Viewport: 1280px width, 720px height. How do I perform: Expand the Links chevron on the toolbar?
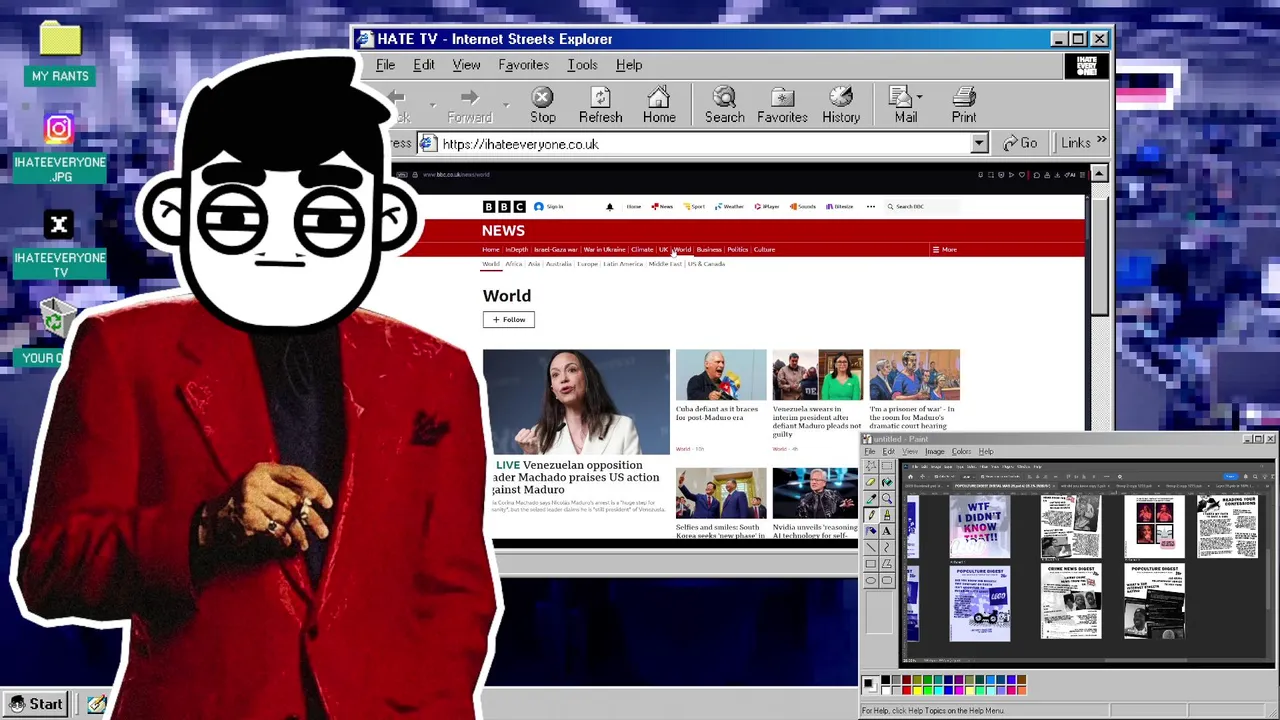[1101, 140]
